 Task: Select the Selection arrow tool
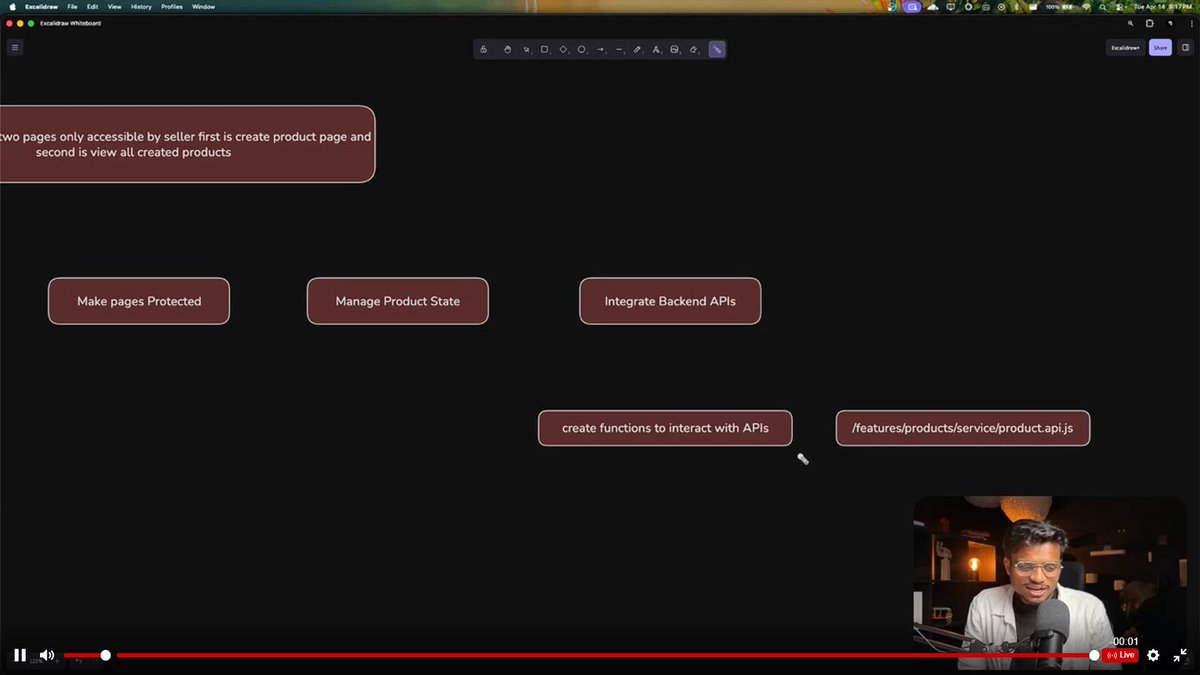coord(526,49)
